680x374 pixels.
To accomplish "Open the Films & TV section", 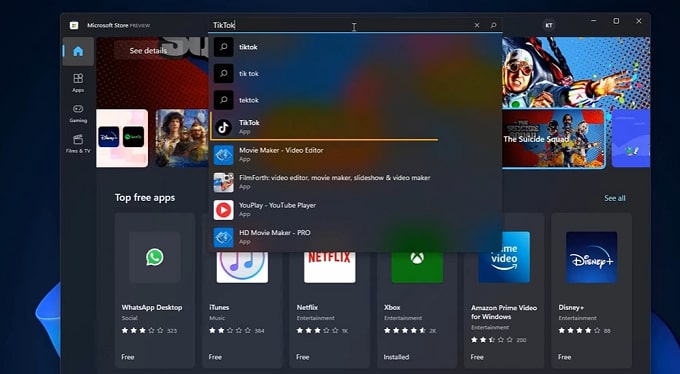I will [78, 144].
